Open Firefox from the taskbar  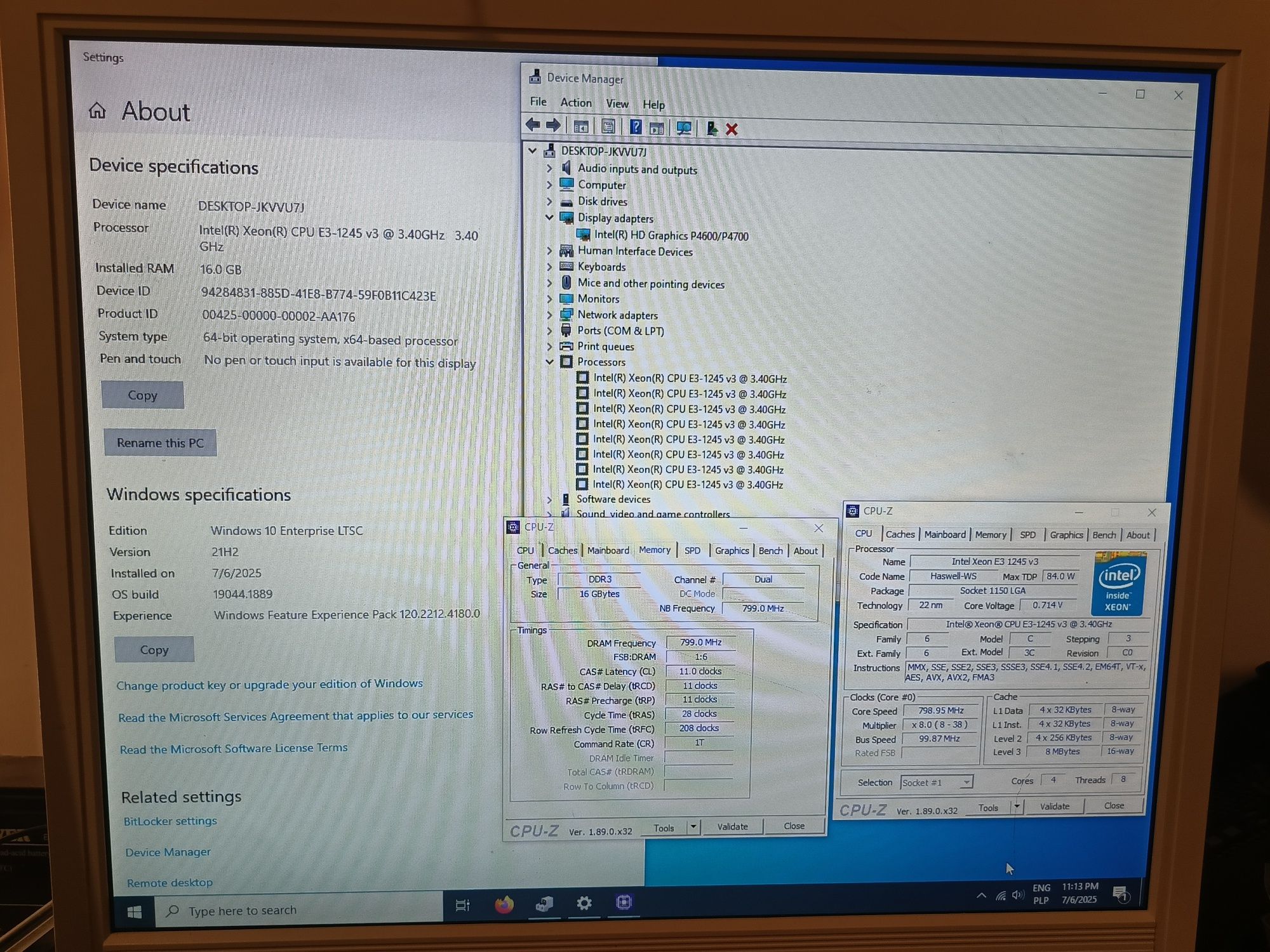point(504,904)
